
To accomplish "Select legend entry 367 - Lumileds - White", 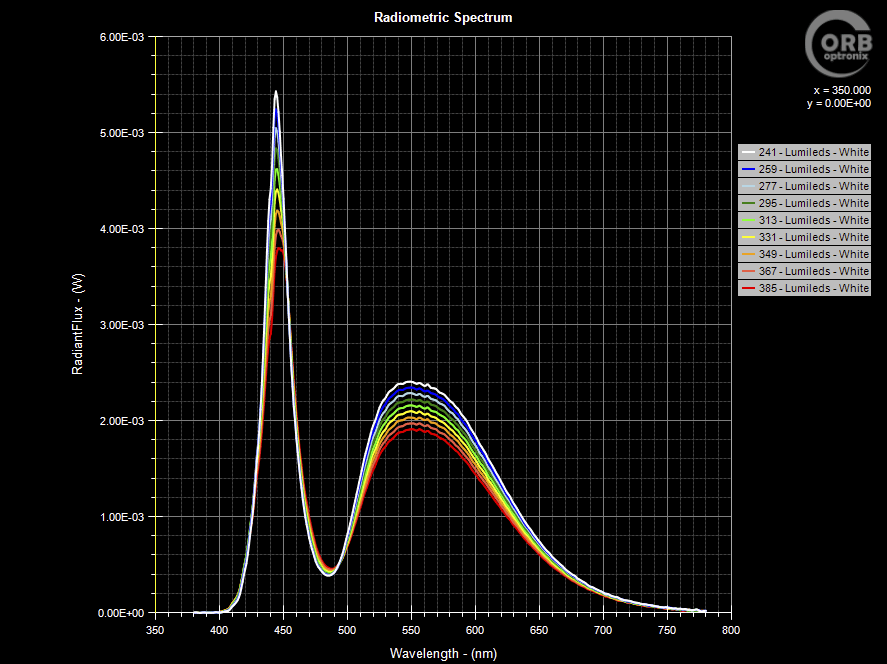I will [804, 271].
